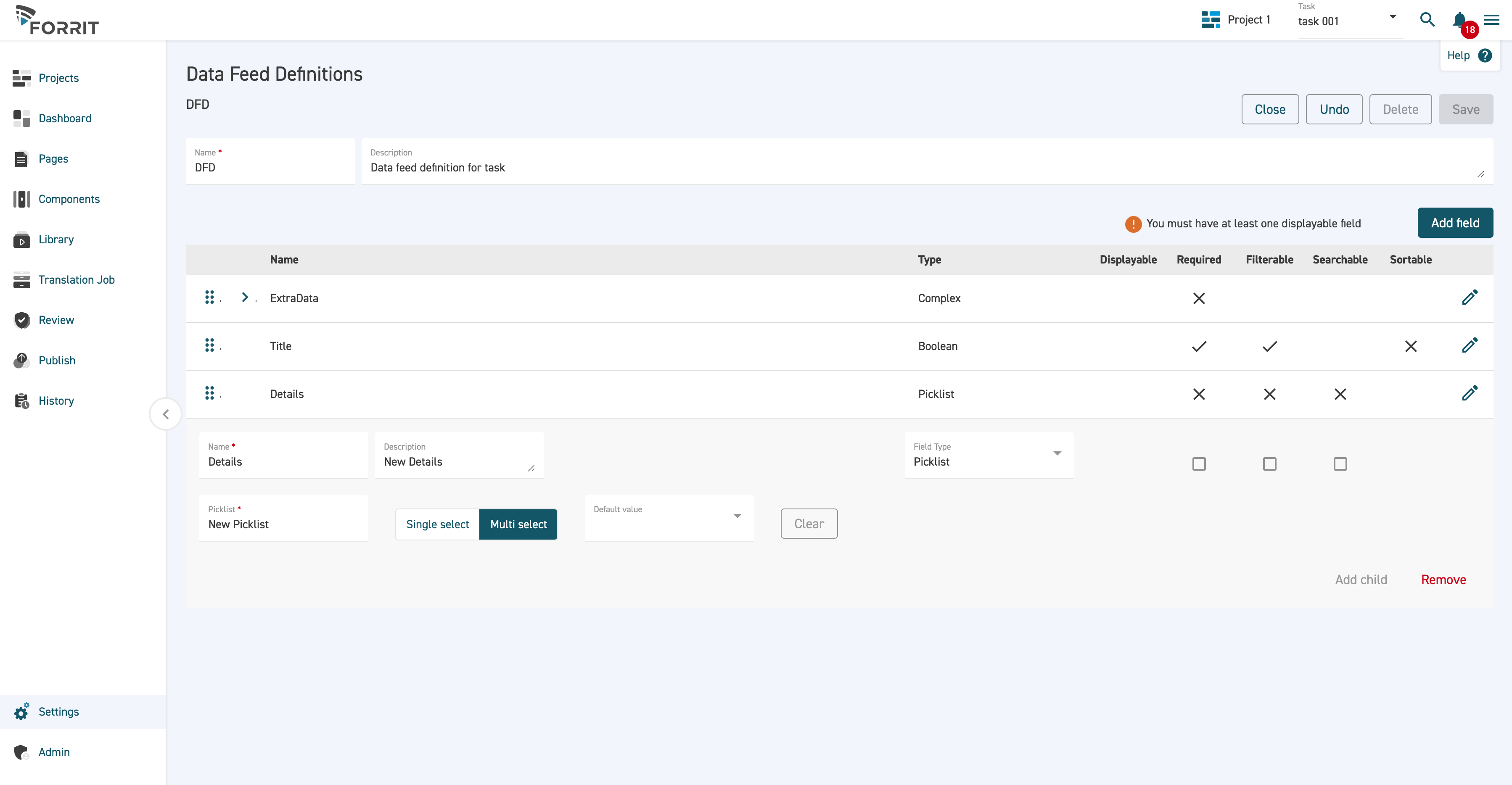Tick the Searchable checkbox for Details
Screen dimensions: 1512x785
coord(1340,464)
